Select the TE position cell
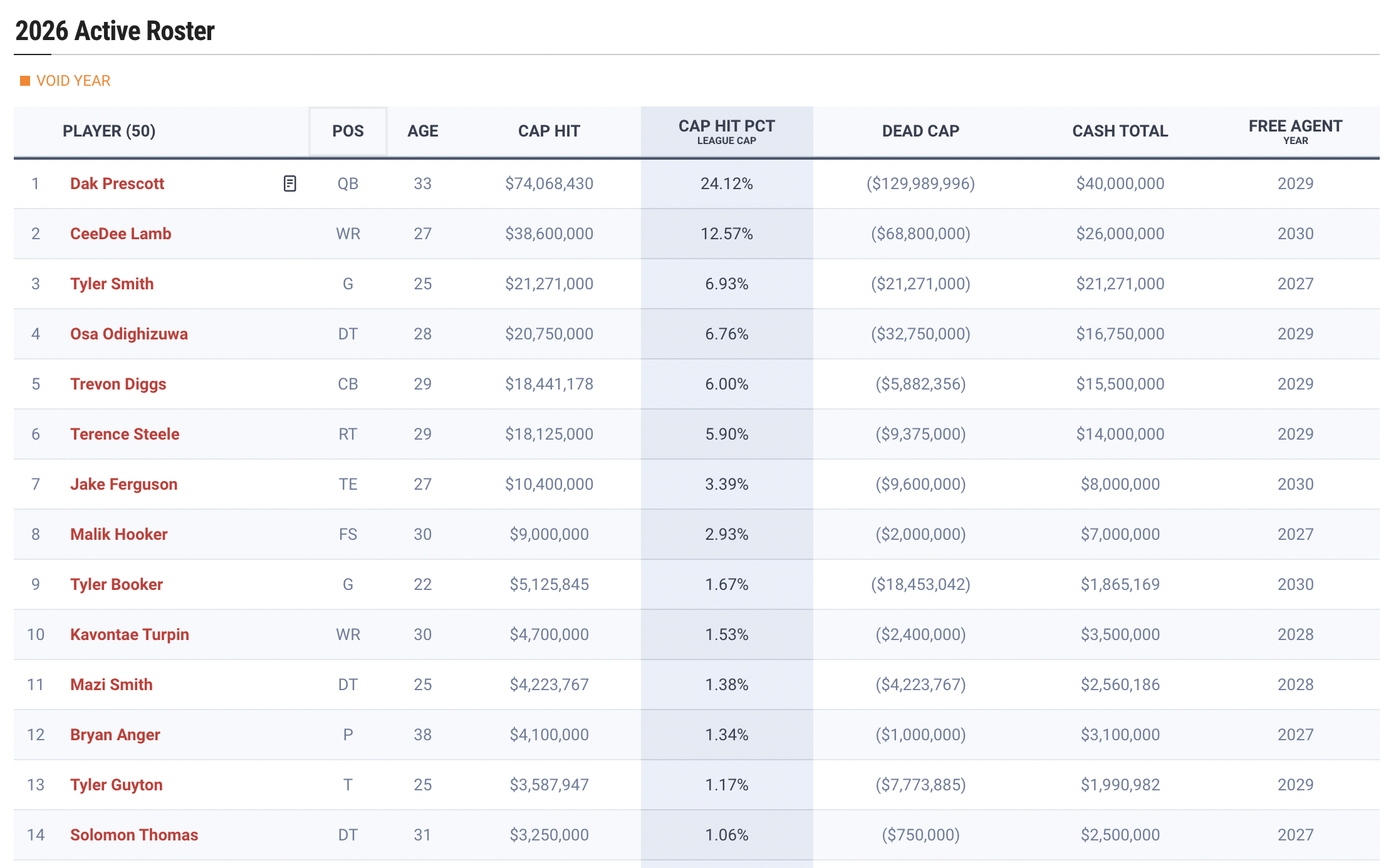This screenshot has width=1396, height=868. (348, 484)
